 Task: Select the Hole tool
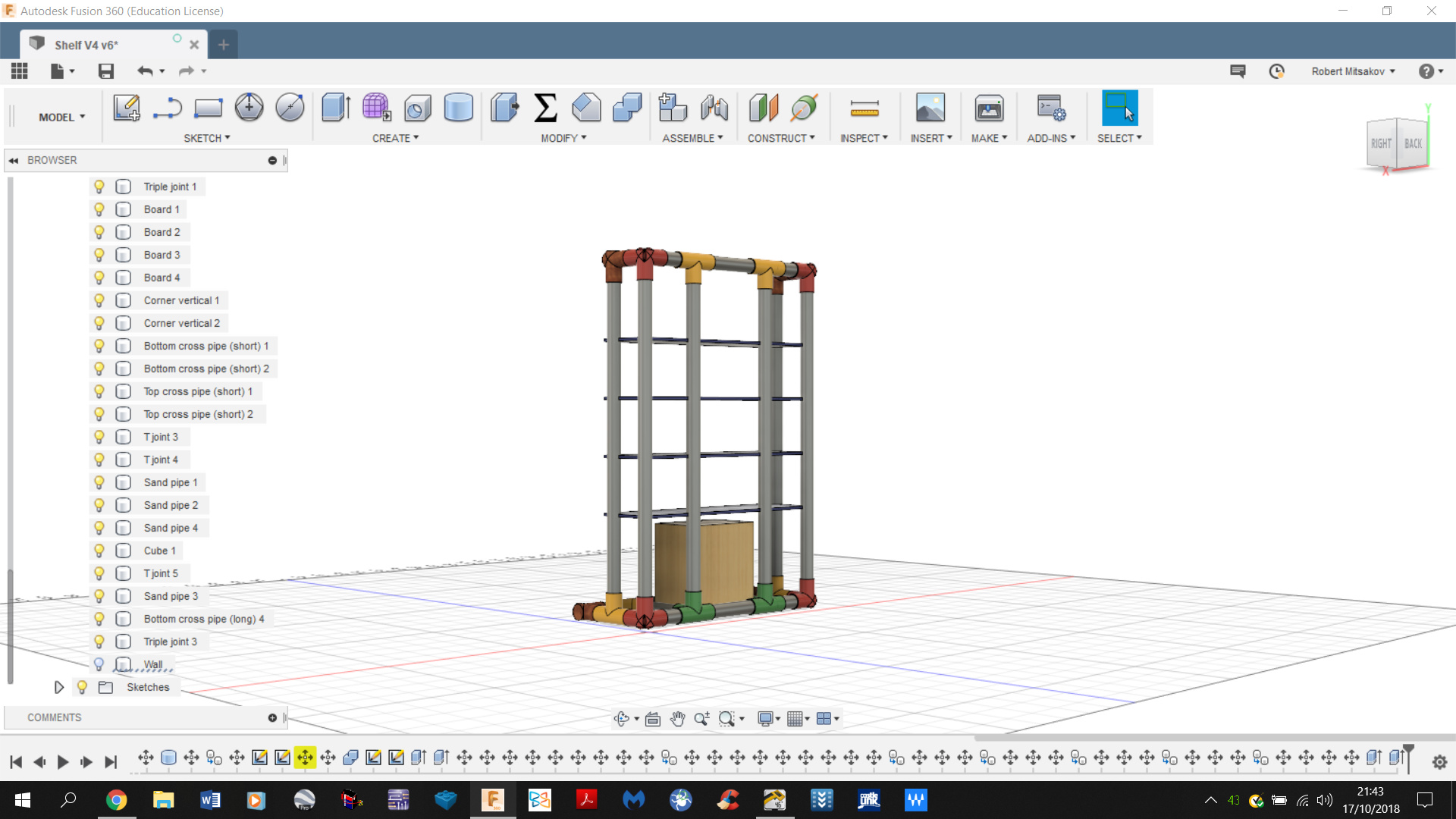click(417, 108)
